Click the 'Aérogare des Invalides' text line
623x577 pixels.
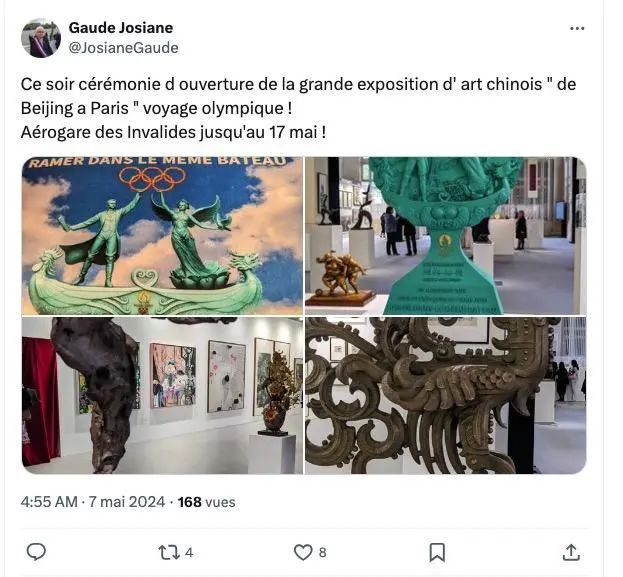(174, 132)
